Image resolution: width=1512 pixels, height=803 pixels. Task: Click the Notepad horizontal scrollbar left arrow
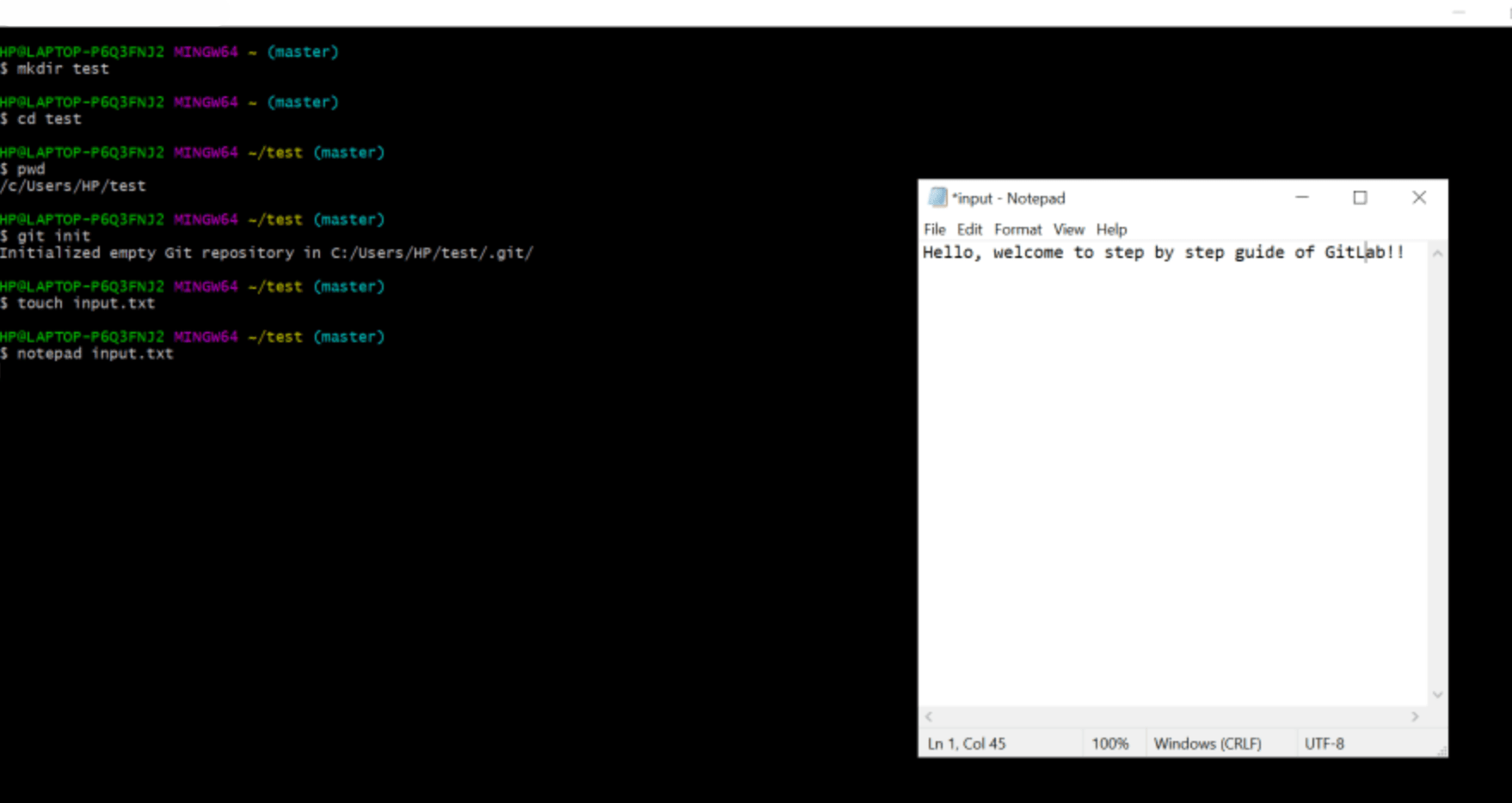[x=929, y=716]
